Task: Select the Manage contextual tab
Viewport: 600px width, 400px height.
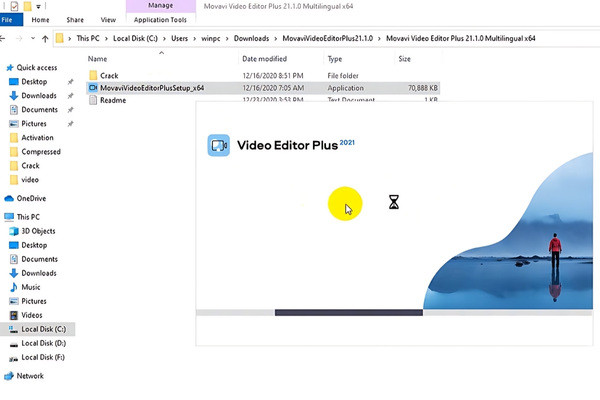Action: click(x=161, y=6)
